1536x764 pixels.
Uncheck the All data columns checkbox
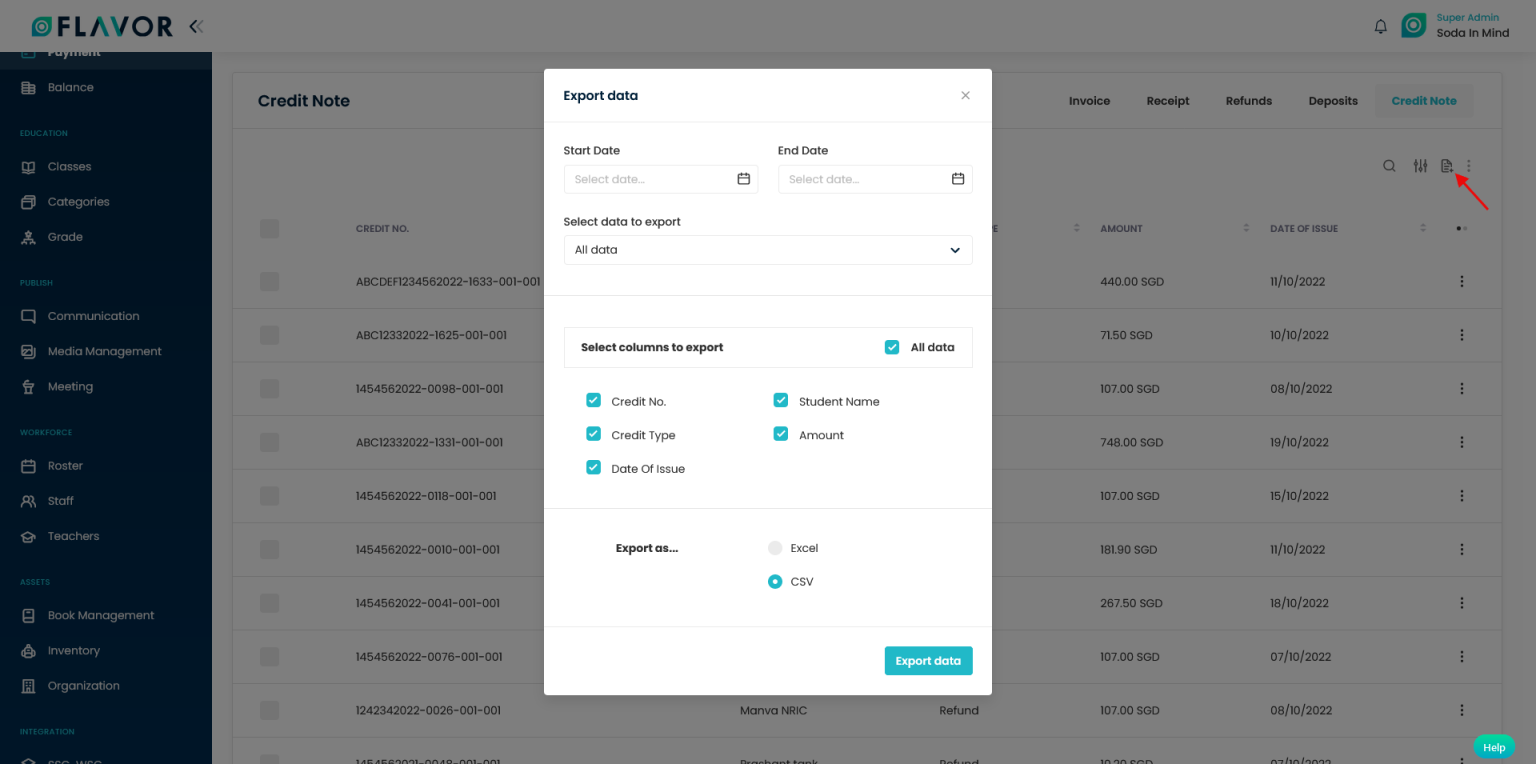(892, 348)
